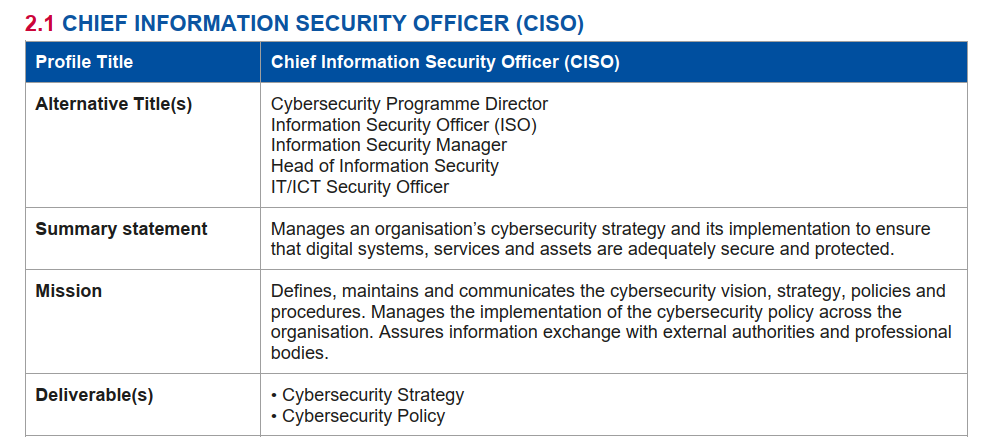Click the line mentioning digital systems, services and assets
The height and width of the screenshot is (437, 1004).
click(x=582, y=249)
